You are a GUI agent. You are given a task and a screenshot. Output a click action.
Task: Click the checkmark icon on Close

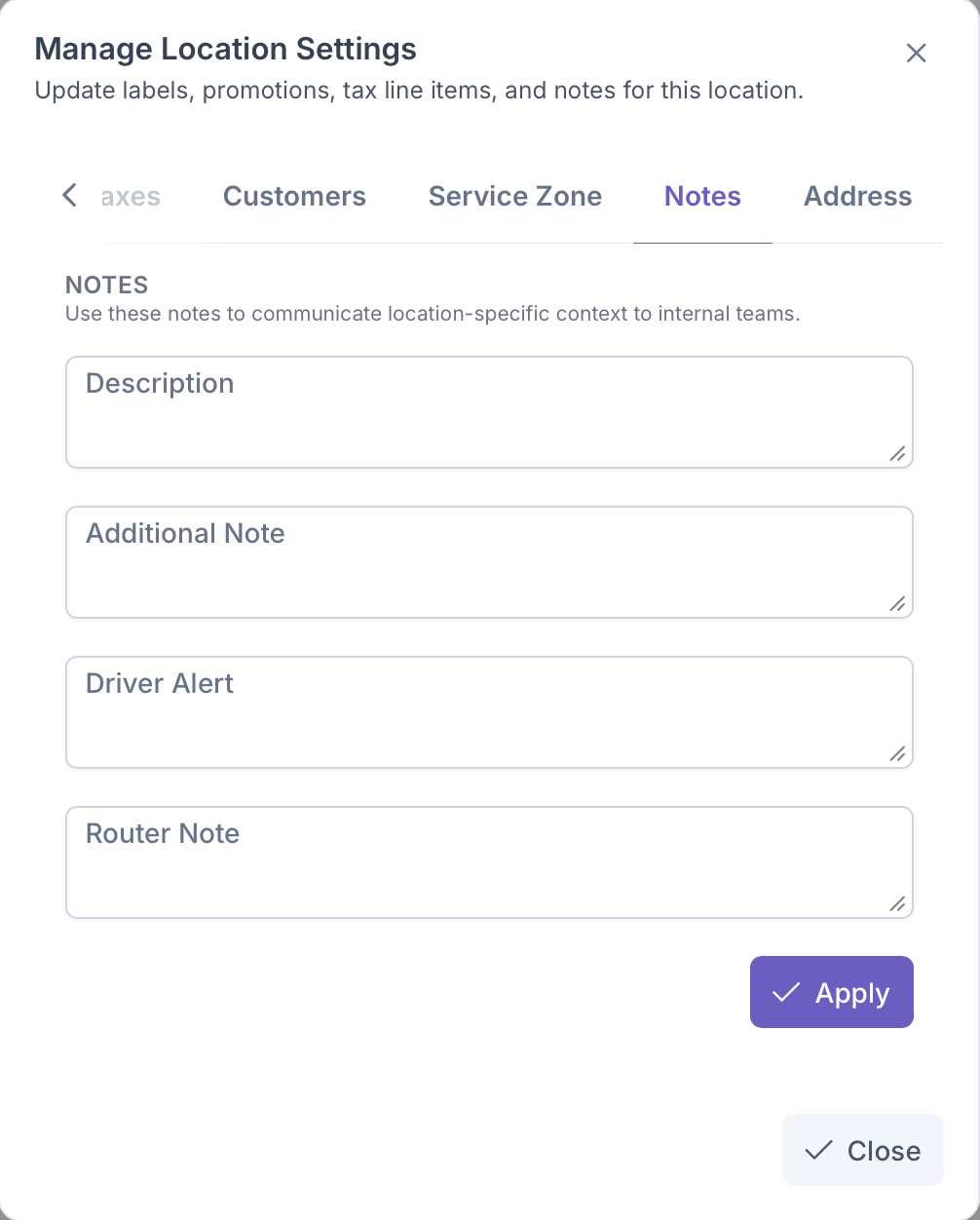pyautogui.click(x=818, y=1150)
